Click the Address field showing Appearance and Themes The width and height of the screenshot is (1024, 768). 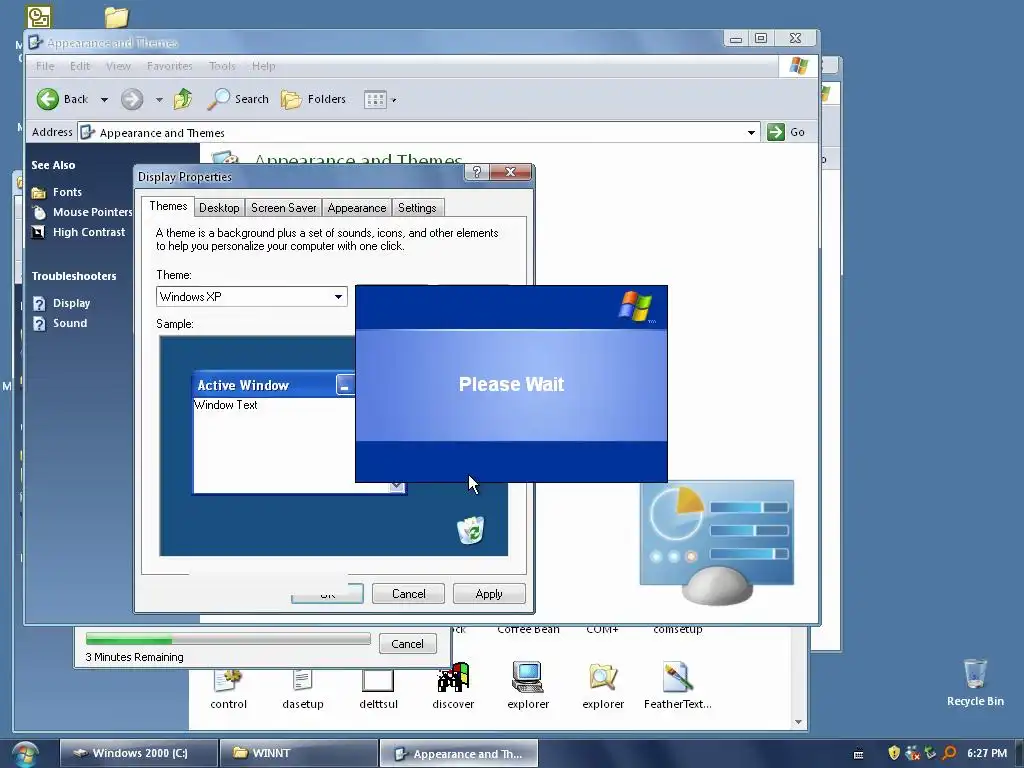(x=418, y=133)
